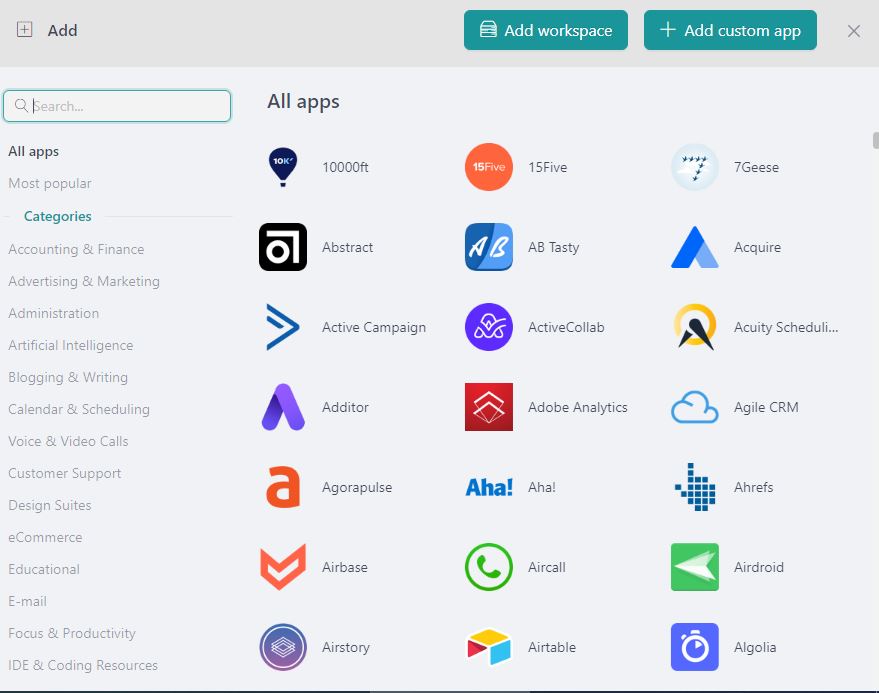This screenshot has width=879, height=693.
Task: Close the Add apps dialog
Action: tap(853, 31)
